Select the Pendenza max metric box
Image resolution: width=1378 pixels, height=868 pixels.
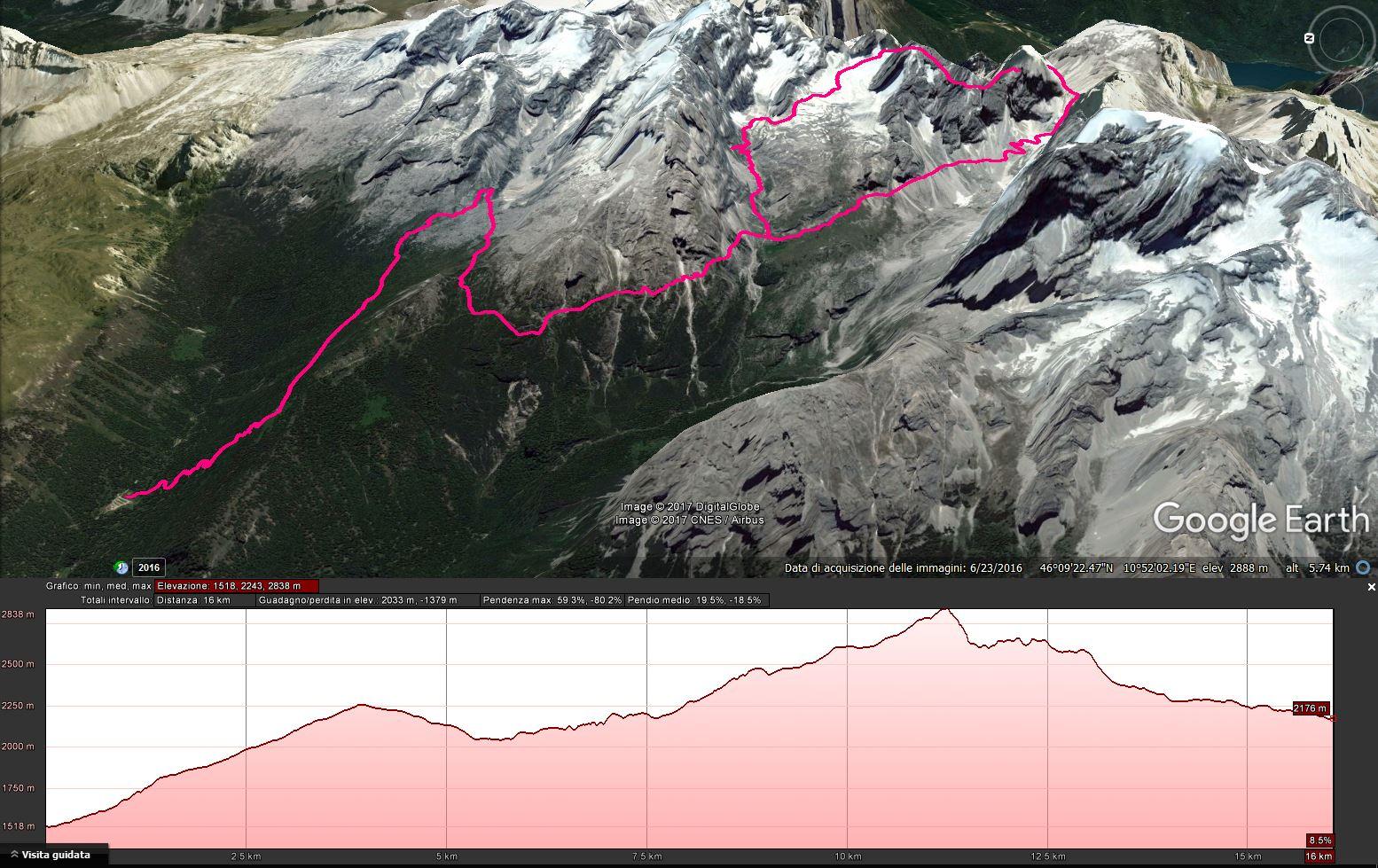point(552,600)
